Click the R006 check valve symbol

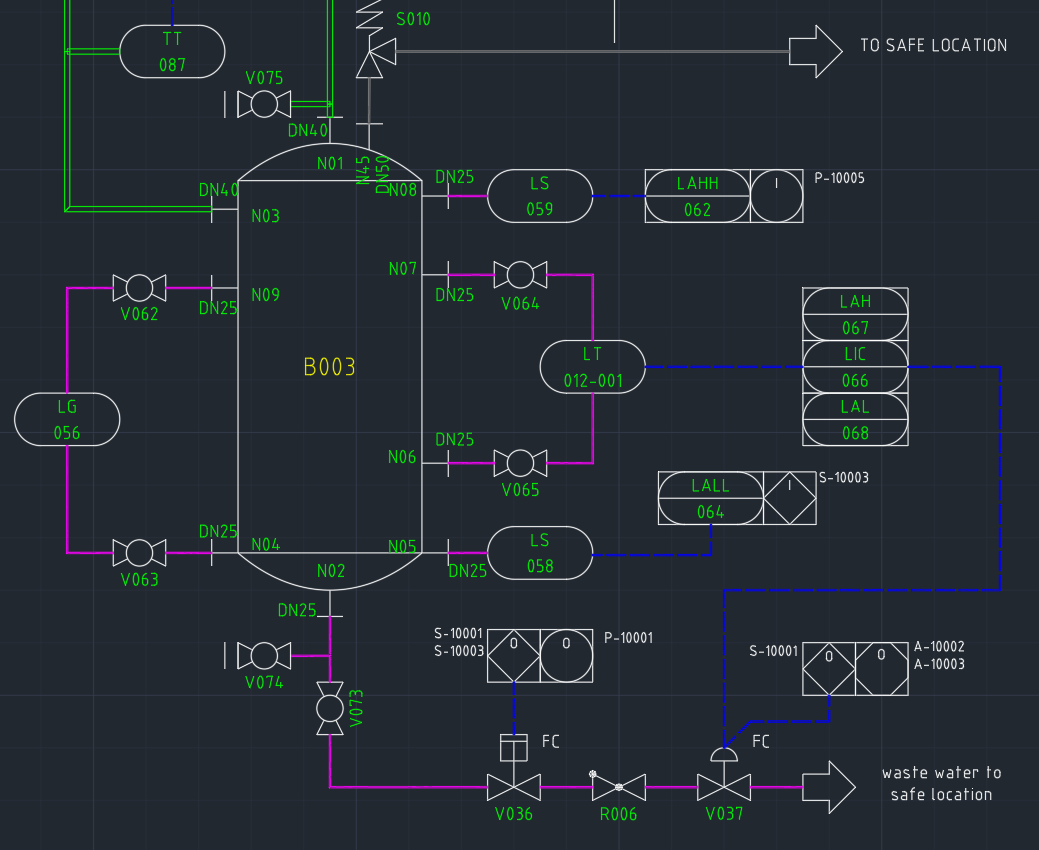tap(618, 787)
